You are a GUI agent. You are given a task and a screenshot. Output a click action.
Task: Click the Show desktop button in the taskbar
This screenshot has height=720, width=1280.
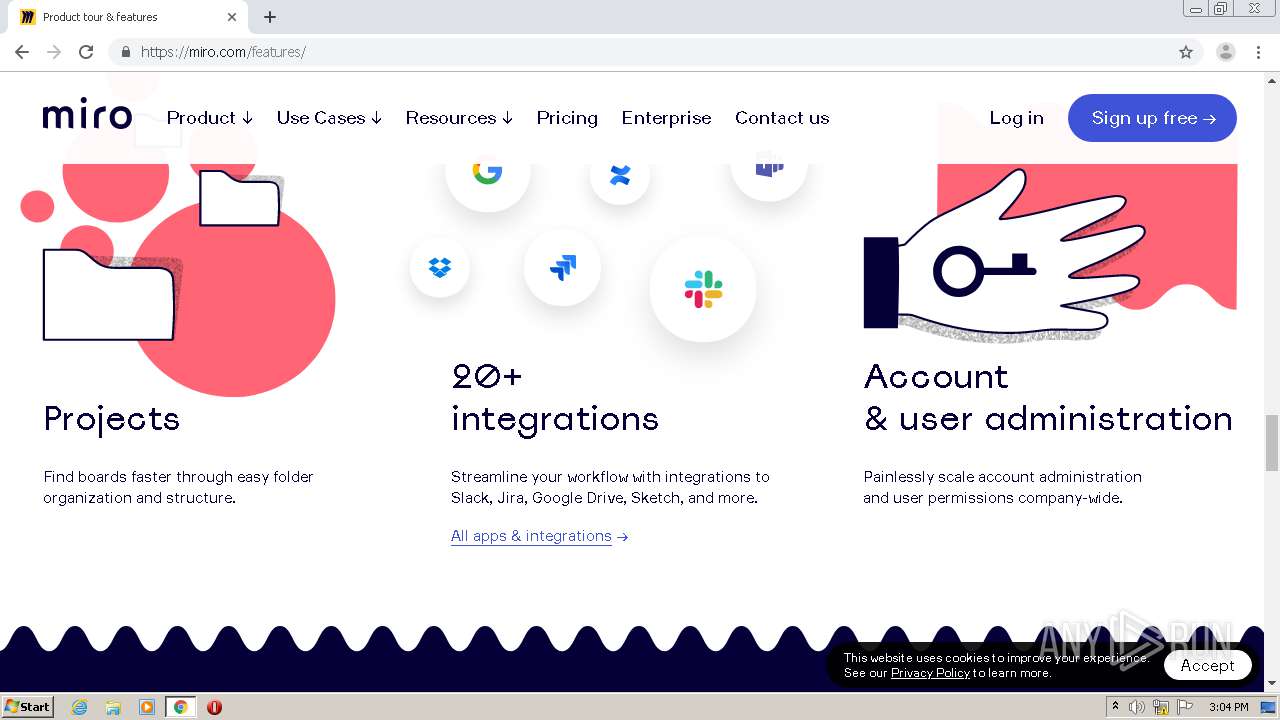coord(1268,707)
